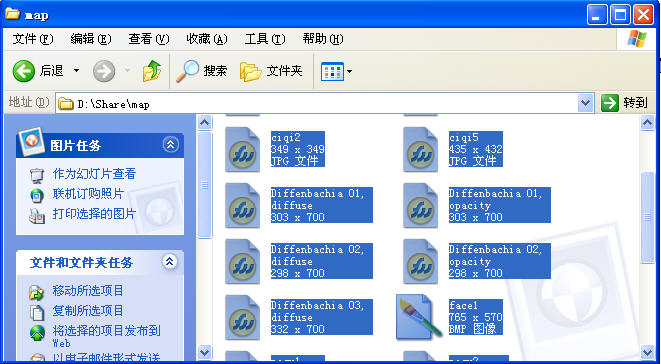
Task: Collapse the Picture Tasks panel
Action: pyautogui.click(x=170, y=145)
